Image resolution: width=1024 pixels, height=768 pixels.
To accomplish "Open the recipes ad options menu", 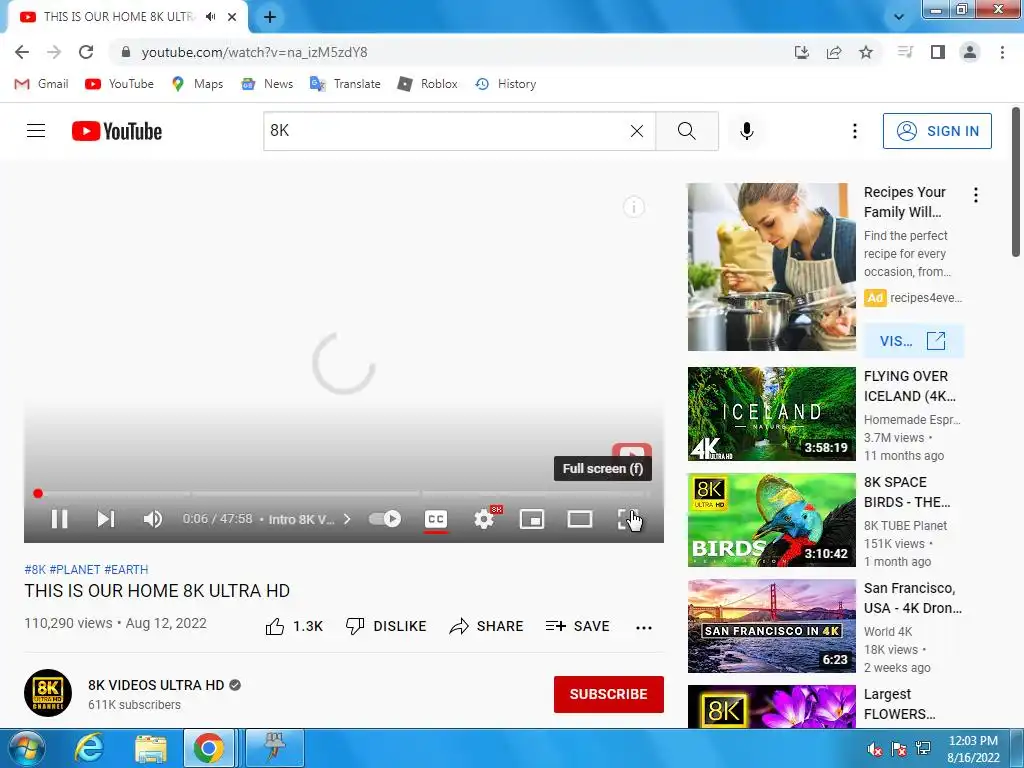I will [x=976, y=195].
